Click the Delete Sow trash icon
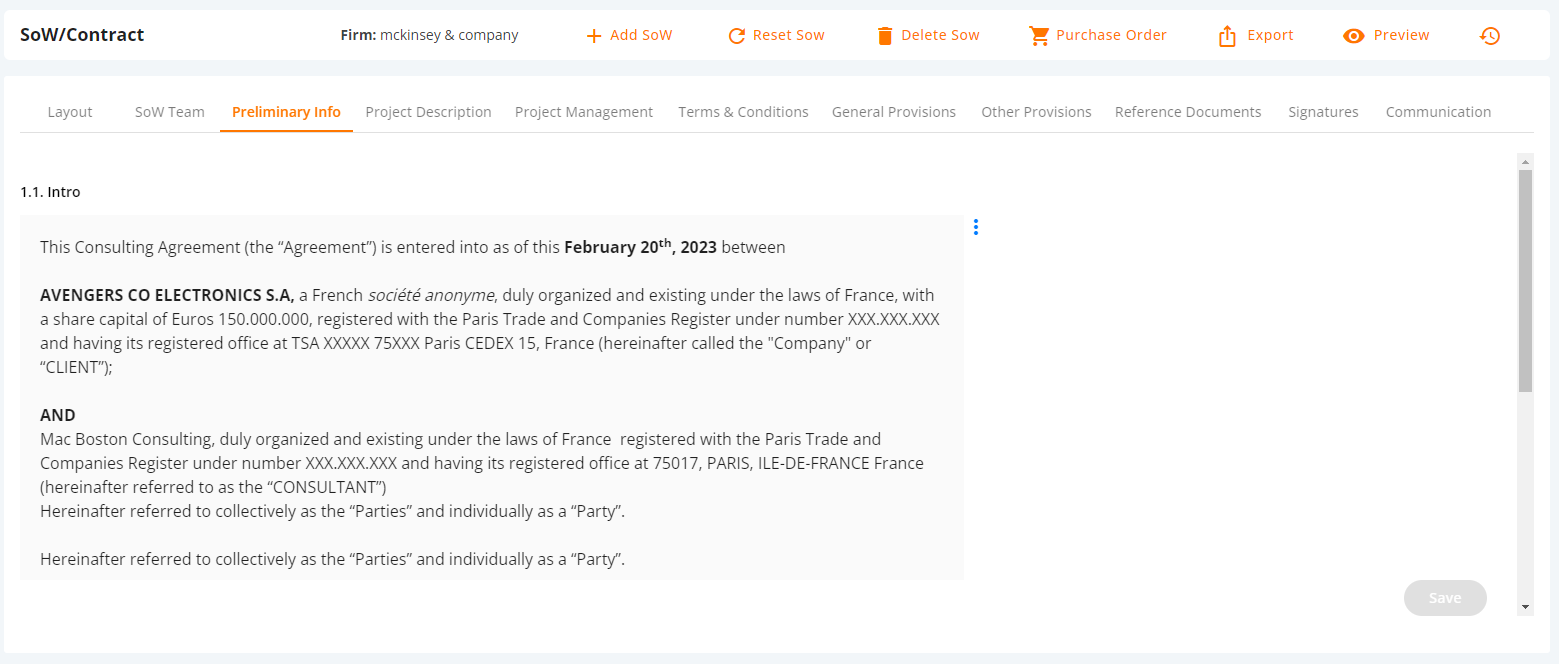Image resolution: width=1559 pixels, height=664 pixels. coord(884,36)
